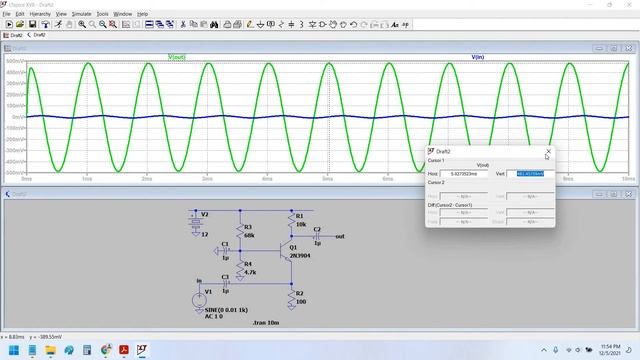
Task: Open the Component gate icon
Action: coord(322,24)
